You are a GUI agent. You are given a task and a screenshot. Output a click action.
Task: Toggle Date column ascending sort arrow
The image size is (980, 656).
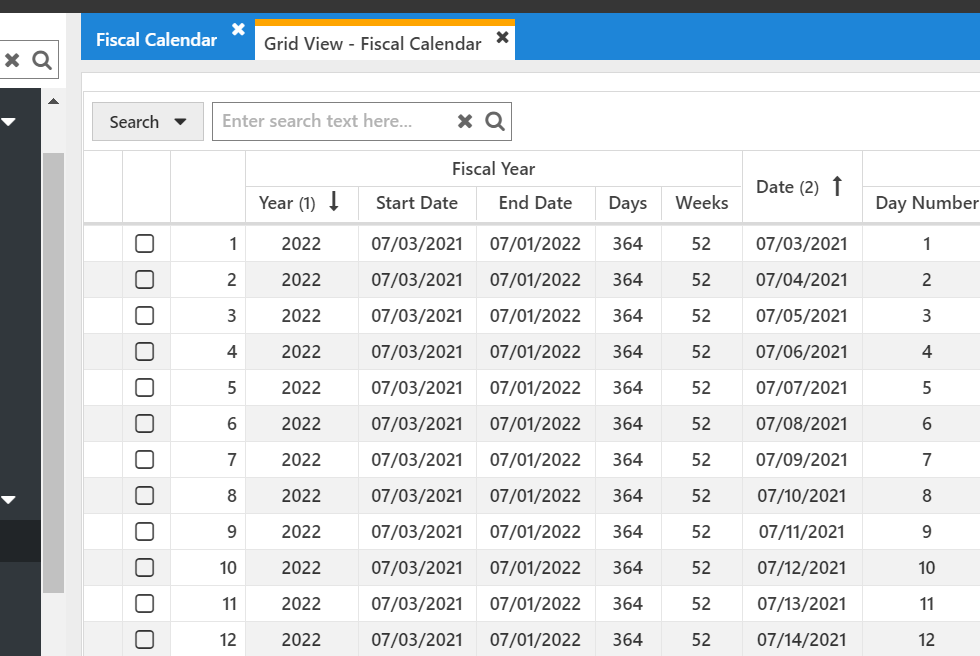click(837, 186)
